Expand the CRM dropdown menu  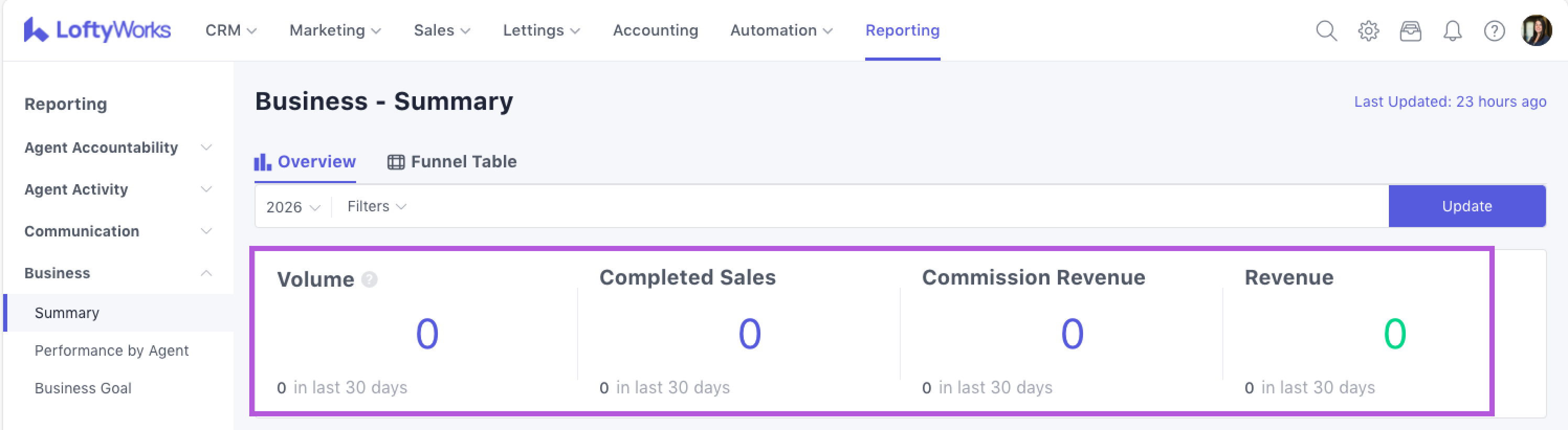point(230,30)
